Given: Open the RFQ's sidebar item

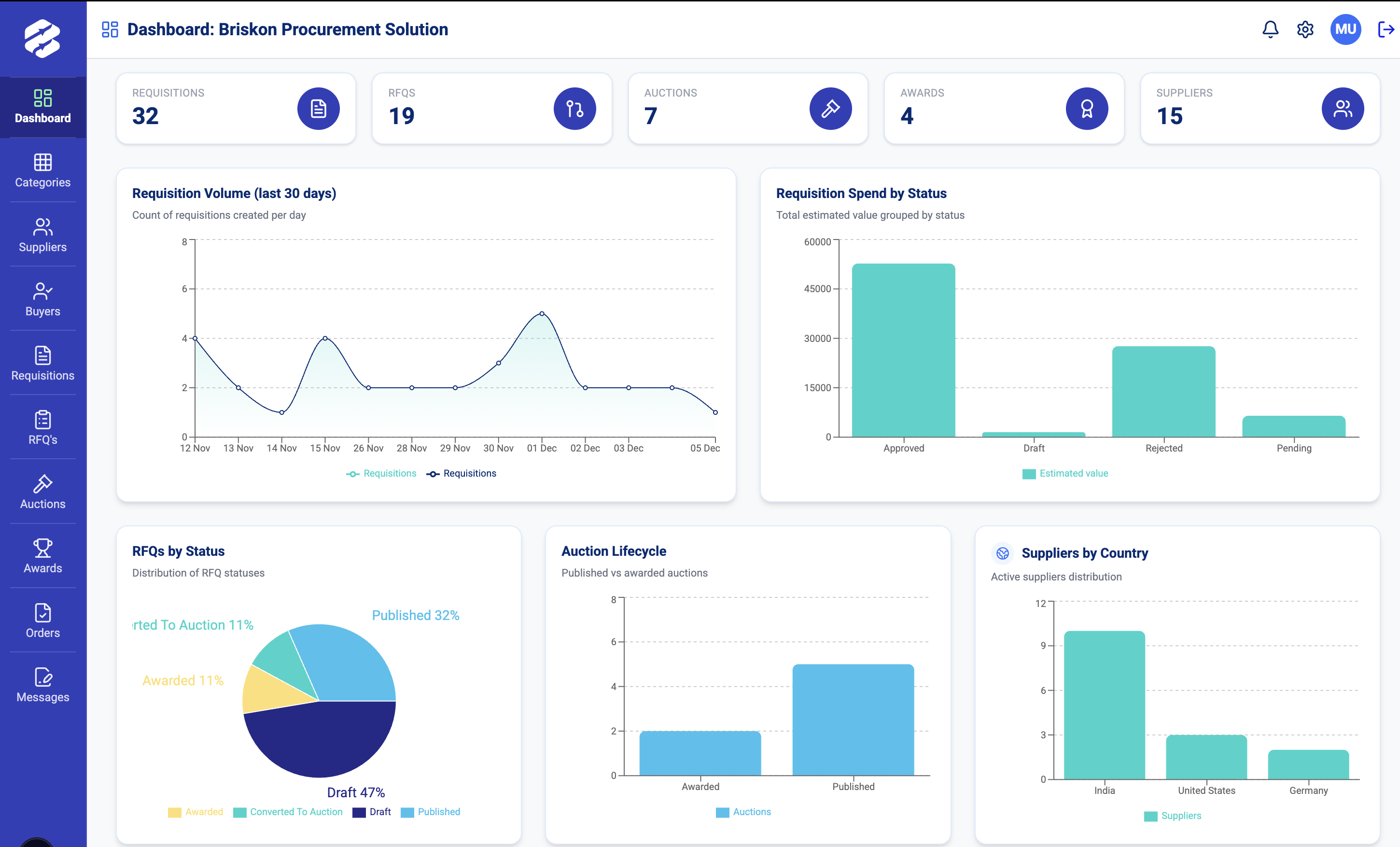Looking at the screenshot, I should pyautogui.click(x=42, y=427).
